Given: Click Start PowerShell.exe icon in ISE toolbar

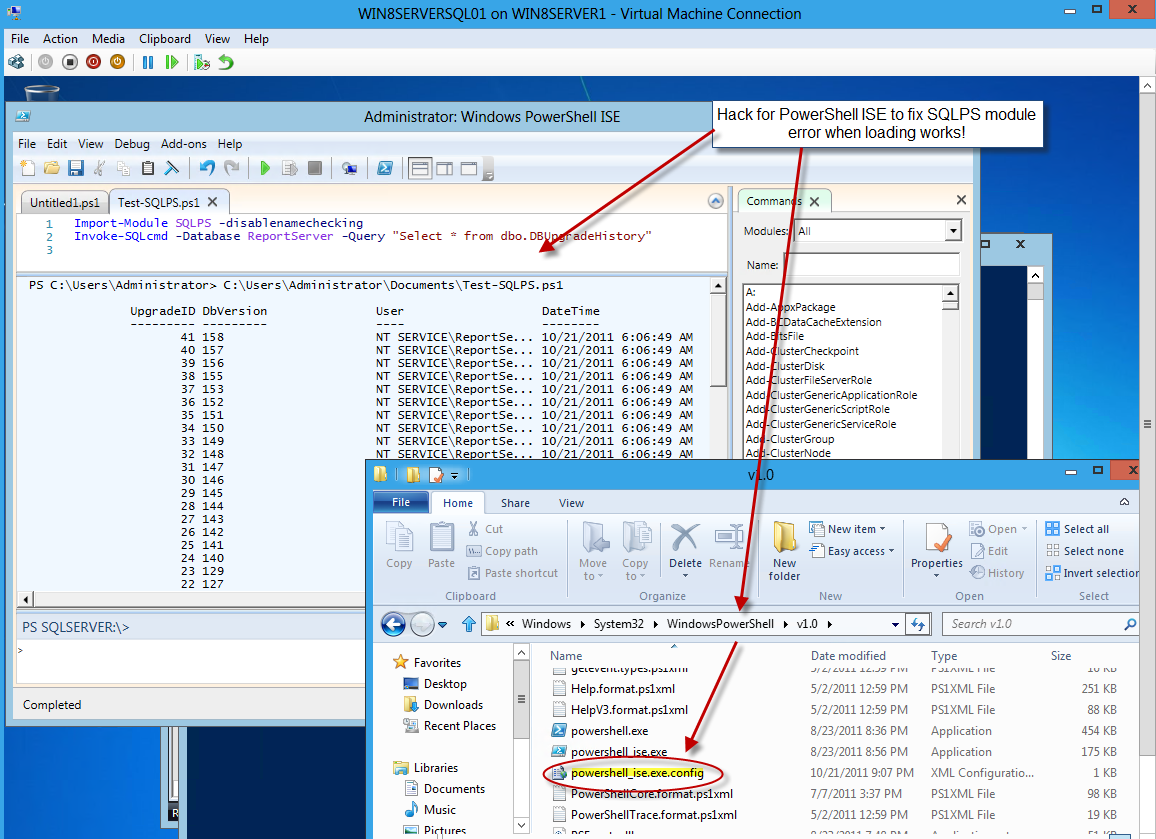Looking at the screenshot, I should click(x=385, y=168).
